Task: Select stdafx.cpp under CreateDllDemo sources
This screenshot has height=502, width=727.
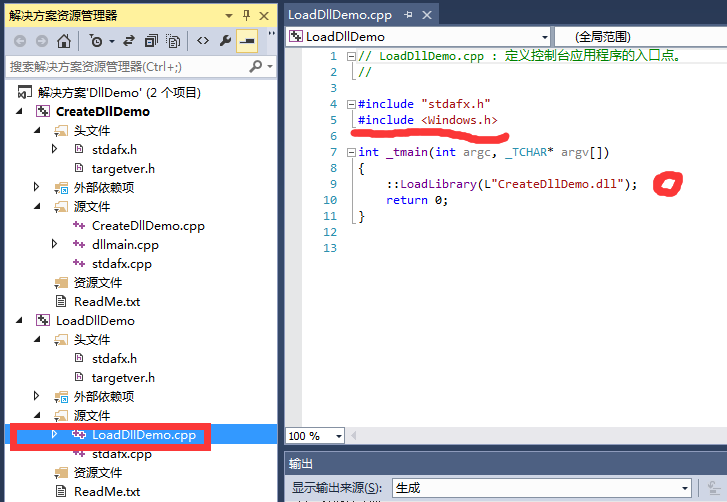Action: pos(122,264)
